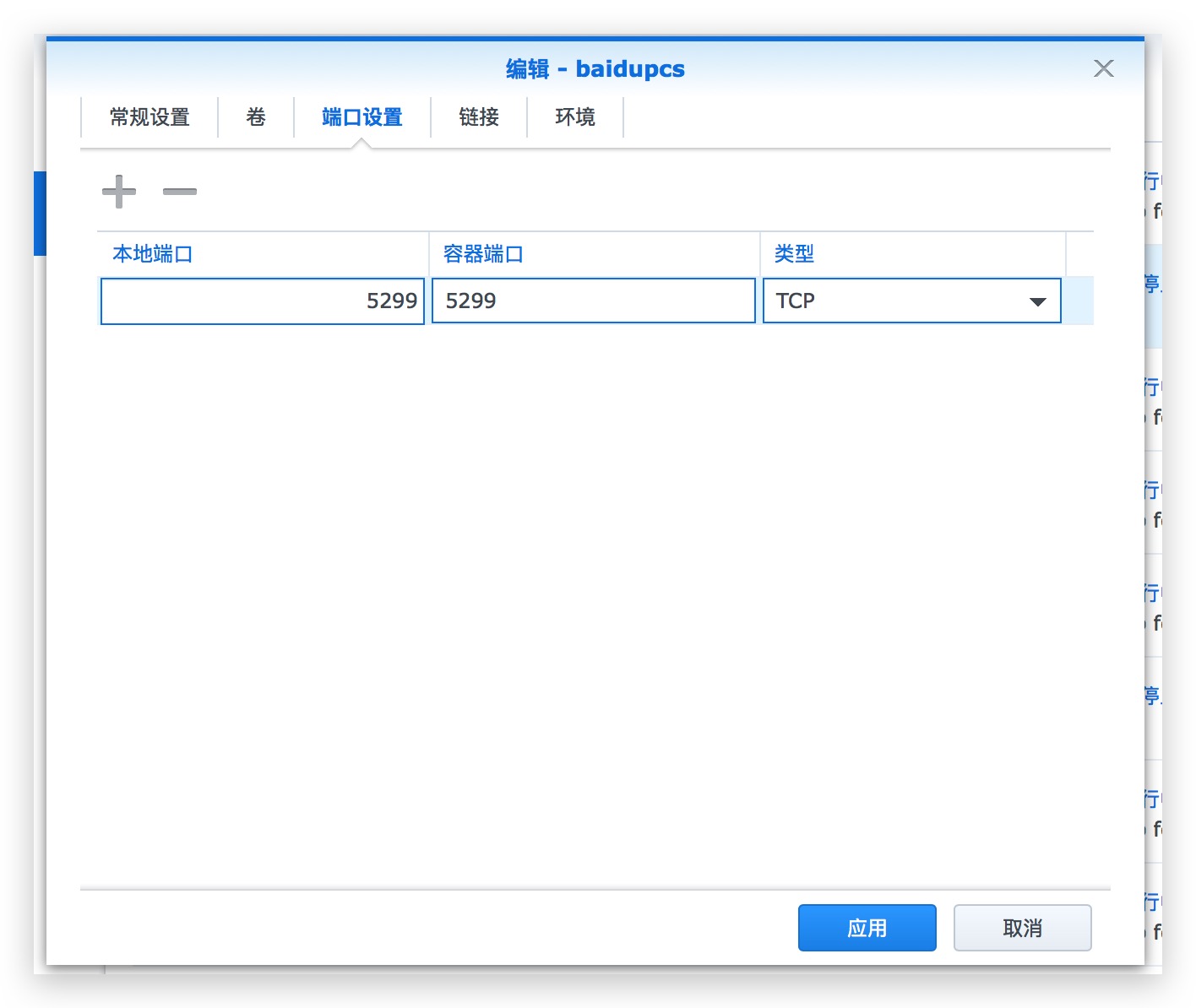Open the 常规设置 tab
Image resolution: width=1196 pixels, height=1008 pixels.
click(x=149, y=117)
